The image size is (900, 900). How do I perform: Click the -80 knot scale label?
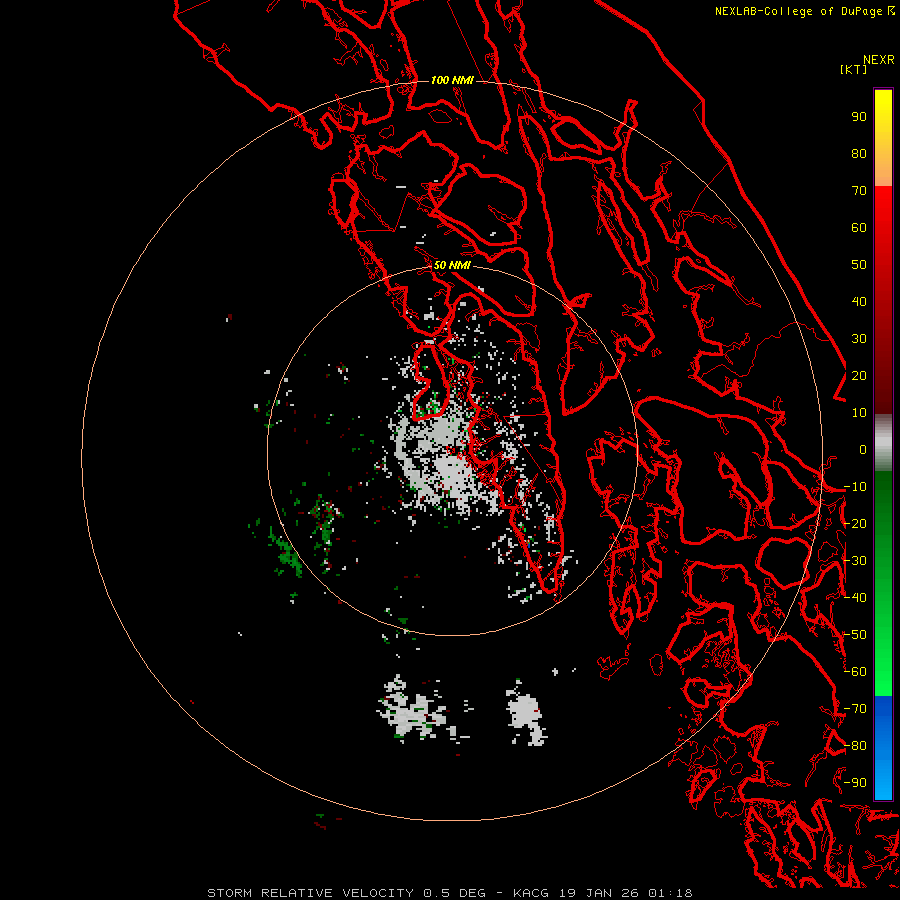tap(855, 746)
